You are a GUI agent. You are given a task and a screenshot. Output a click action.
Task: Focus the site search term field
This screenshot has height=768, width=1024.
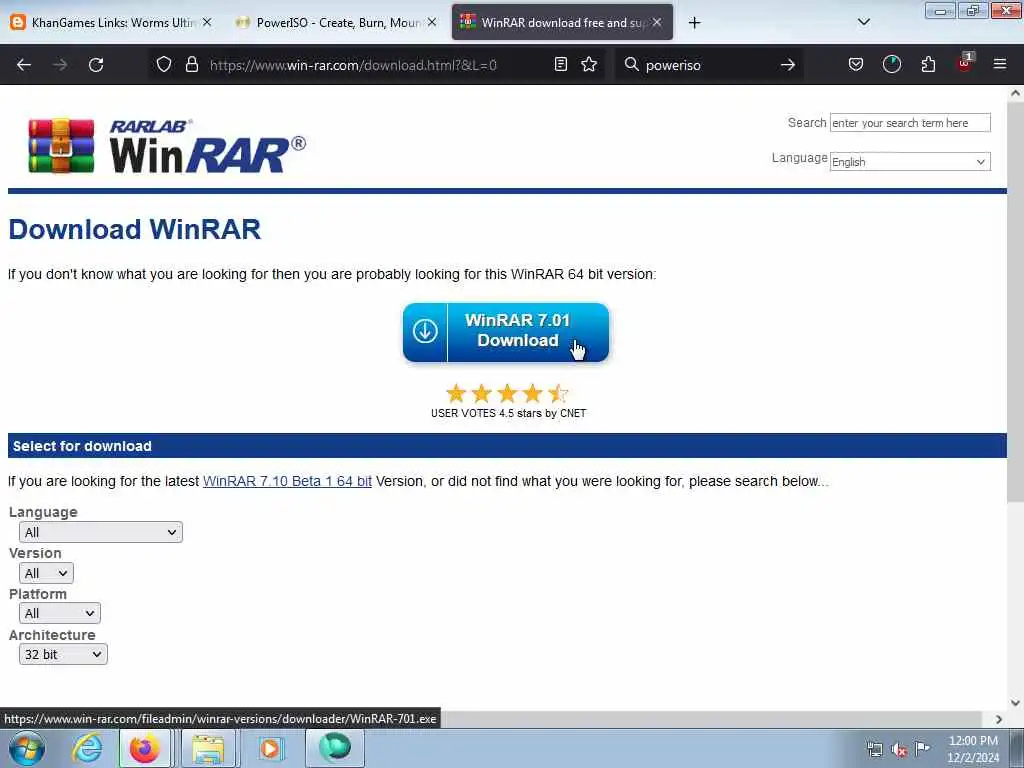[x=910, y=123]
